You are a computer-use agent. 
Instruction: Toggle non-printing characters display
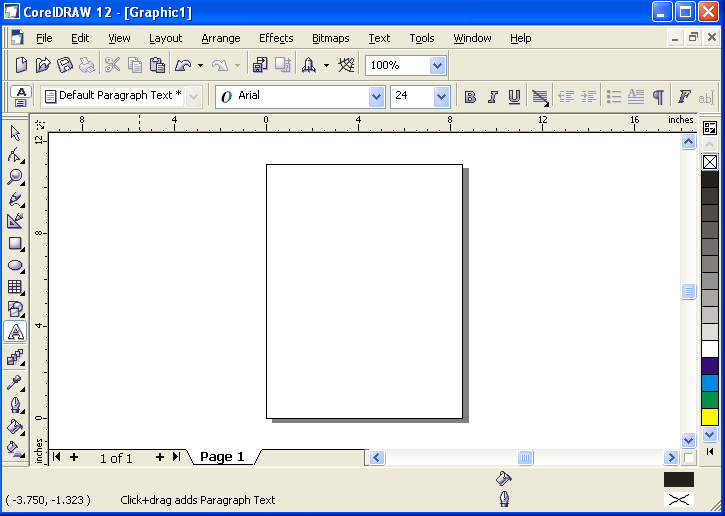click(658, 97)
